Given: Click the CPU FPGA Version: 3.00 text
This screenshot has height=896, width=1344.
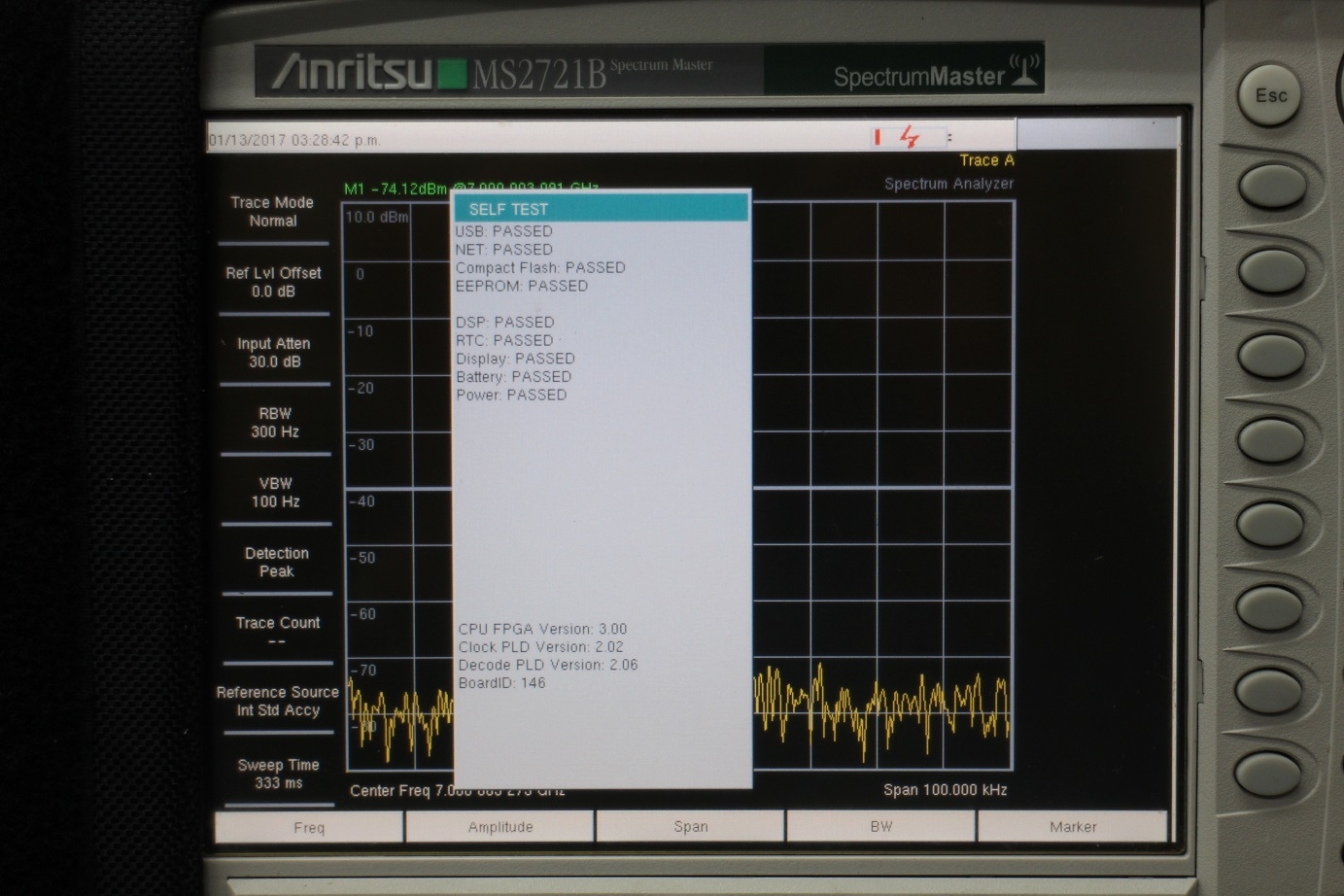Looking at the screenshot, I should tap(543, 629).
